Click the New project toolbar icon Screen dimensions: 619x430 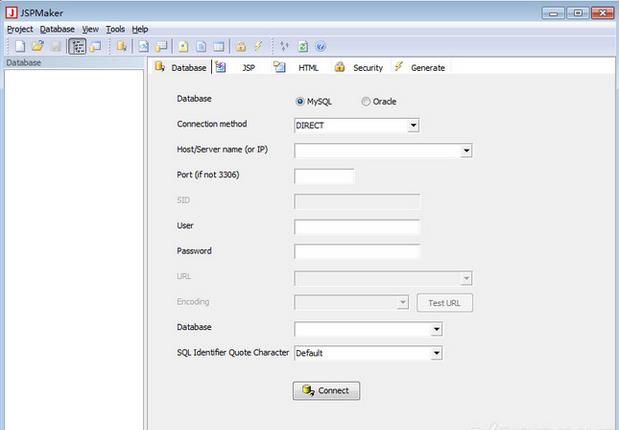click(20, 46)
